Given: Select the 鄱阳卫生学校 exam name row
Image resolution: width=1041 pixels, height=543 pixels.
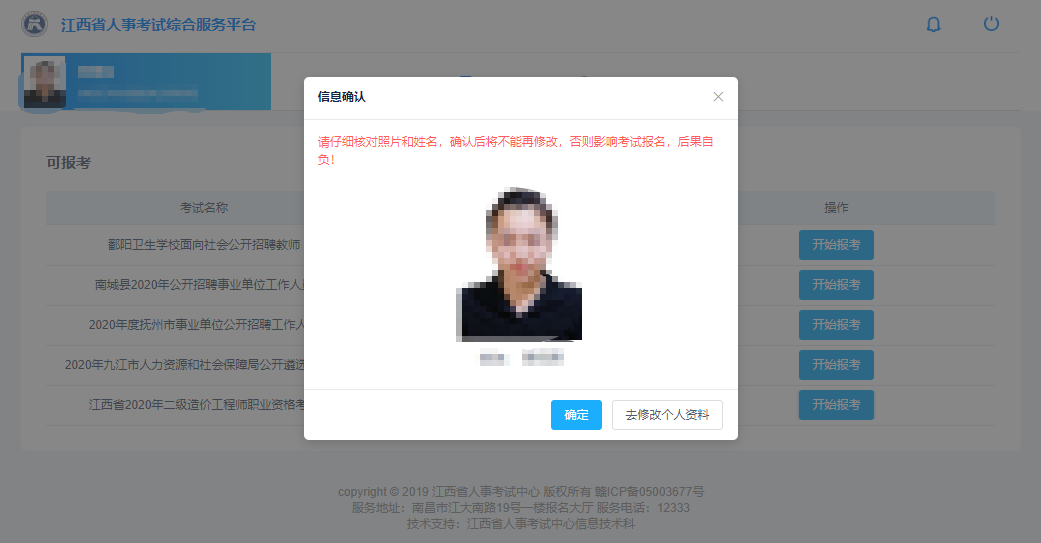Looking at the screenshot, I should coord(204,244).
